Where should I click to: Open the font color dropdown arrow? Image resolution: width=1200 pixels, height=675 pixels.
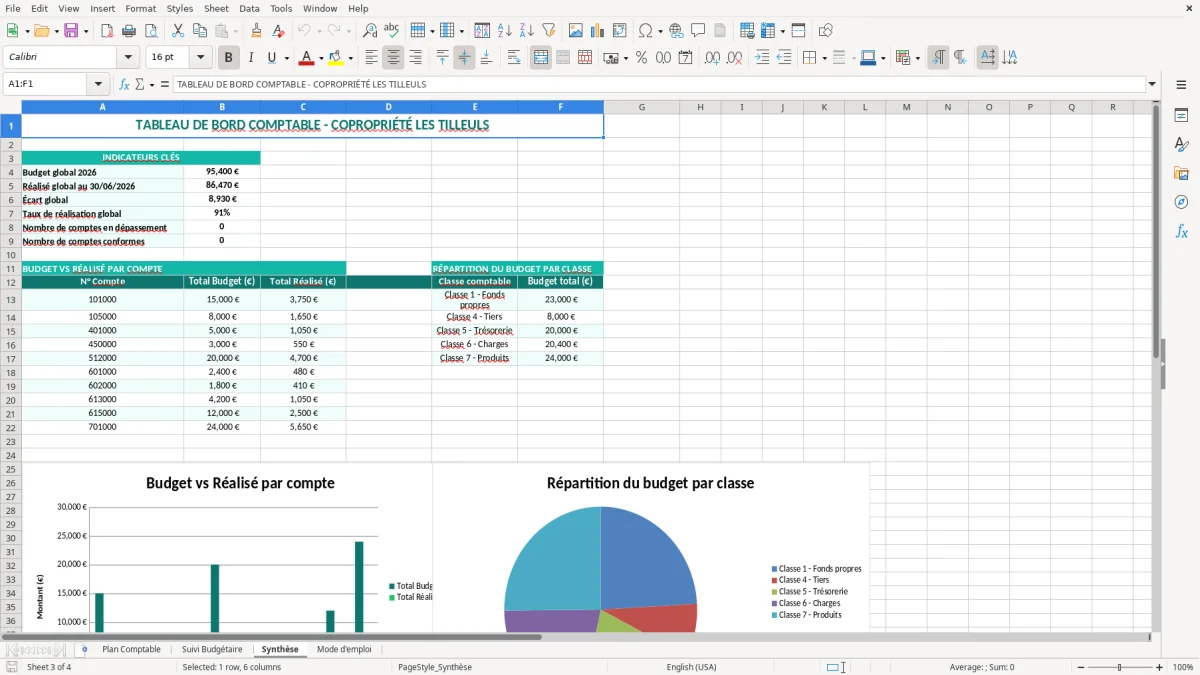click(x=321, y=58)
